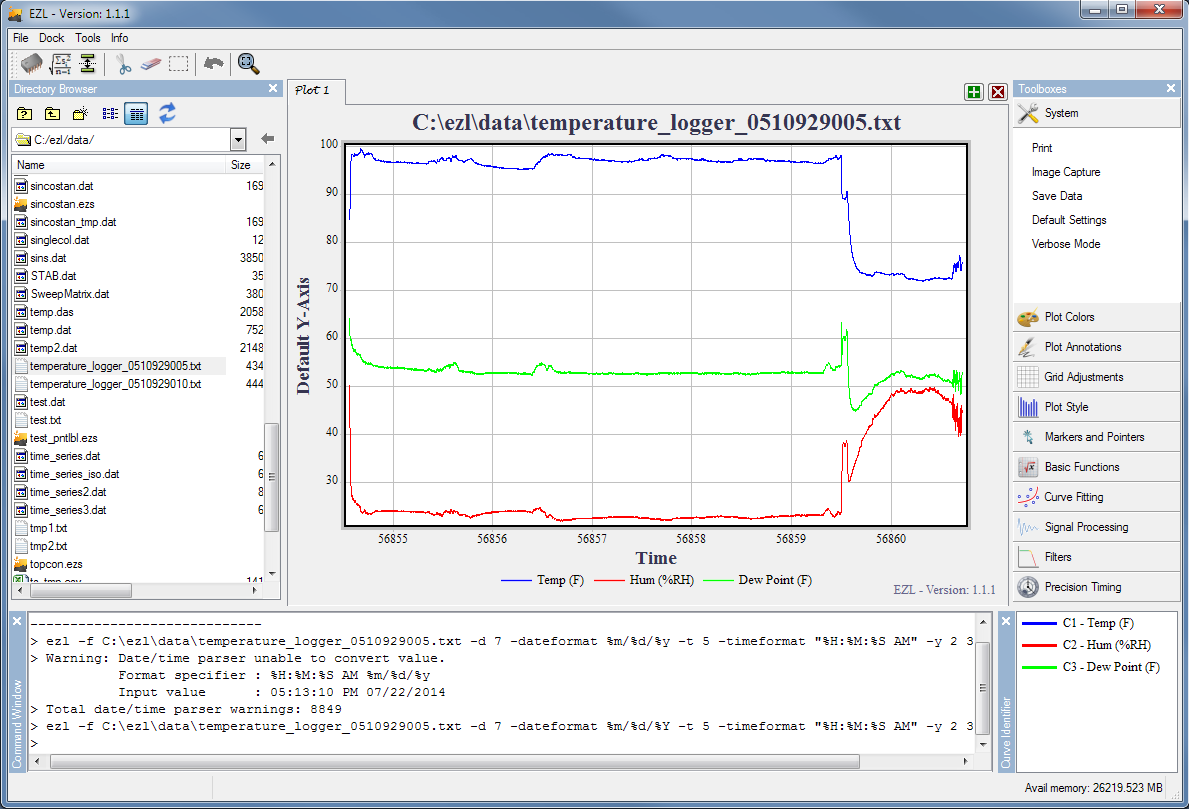Open the Info menu
The width and height of the screenshot is (1189, 809).
pyautogui.click(x=119, y=38)
